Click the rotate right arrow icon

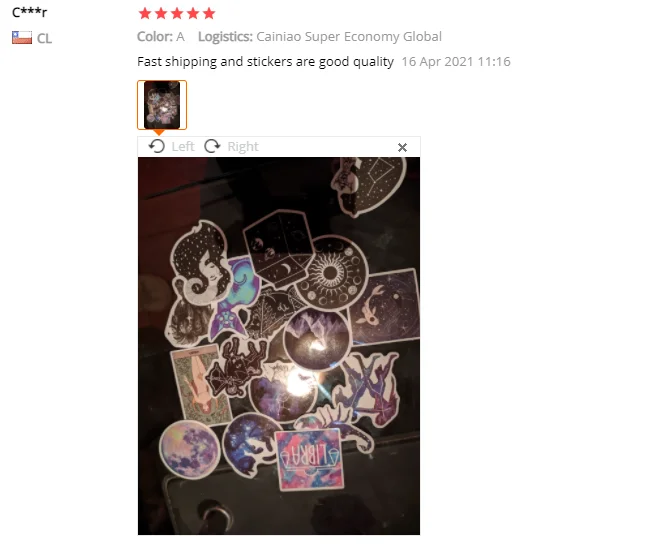pos(212,146)
